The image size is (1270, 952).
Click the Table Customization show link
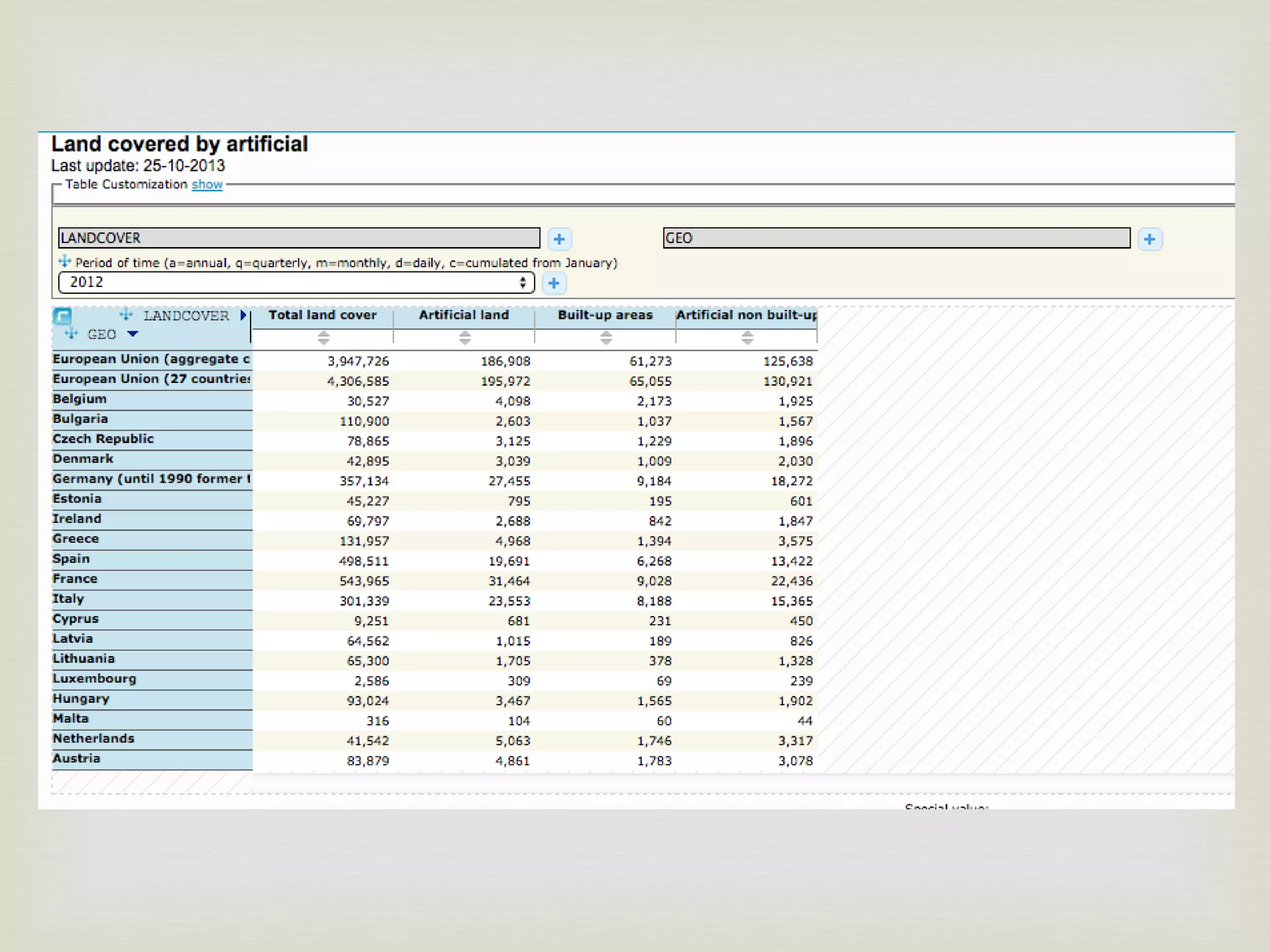(x=206, y=185)
